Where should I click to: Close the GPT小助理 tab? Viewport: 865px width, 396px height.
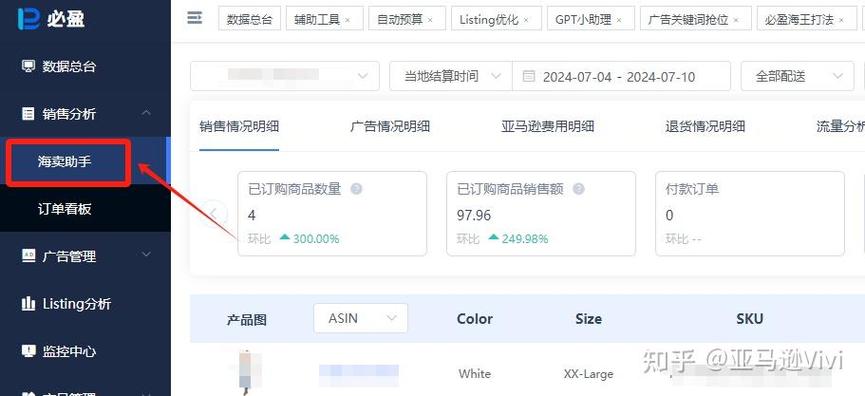[619, 20]
